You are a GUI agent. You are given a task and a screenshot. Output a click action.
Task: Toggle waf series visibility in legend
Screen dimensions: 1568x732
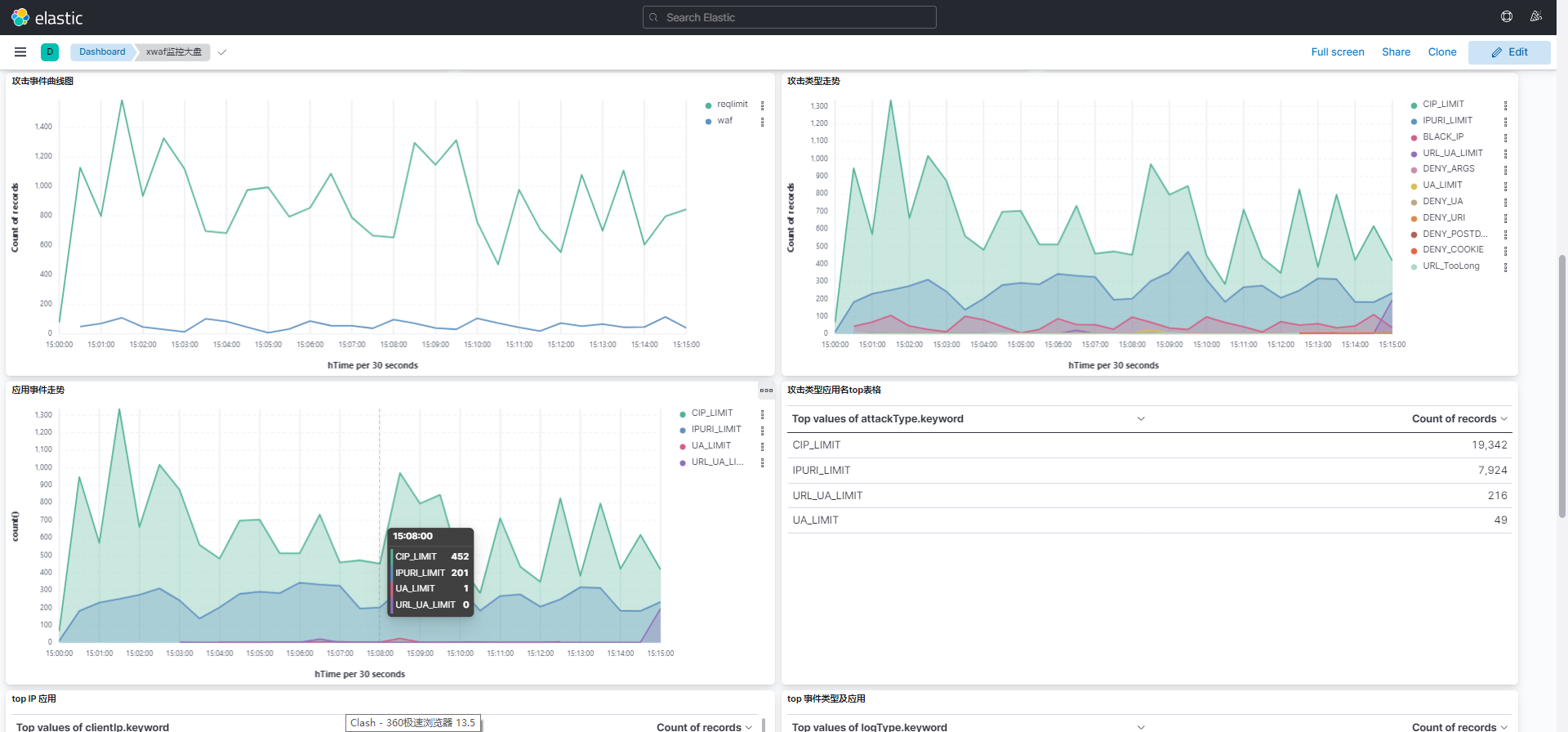[x=725, y=121]
